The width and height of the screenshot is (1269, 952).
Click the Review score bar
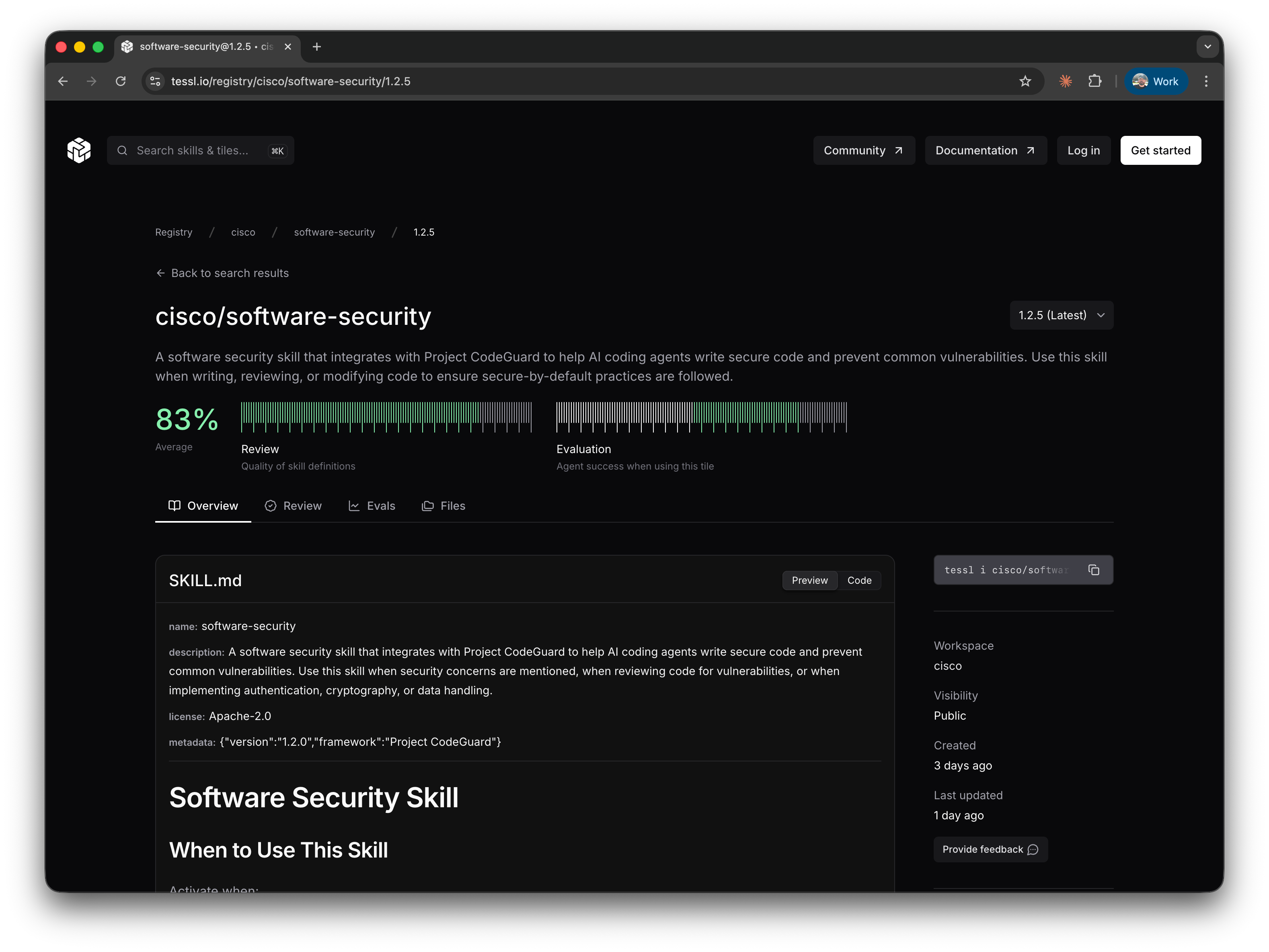click(x=386, y=417)
